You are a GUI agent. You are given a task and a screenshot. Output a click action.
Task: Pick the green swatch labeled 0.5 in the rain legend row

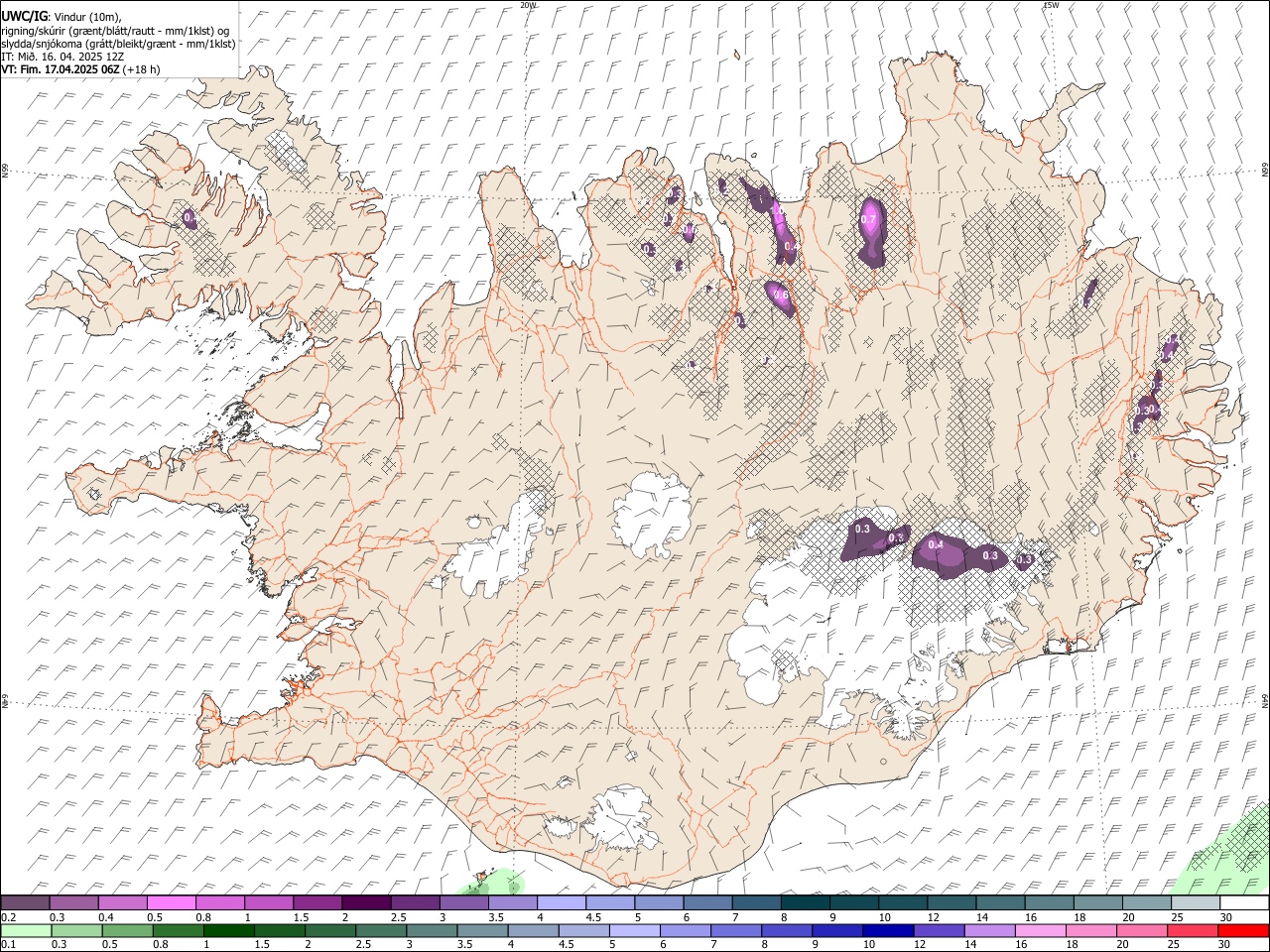click(x=127, y=930)
